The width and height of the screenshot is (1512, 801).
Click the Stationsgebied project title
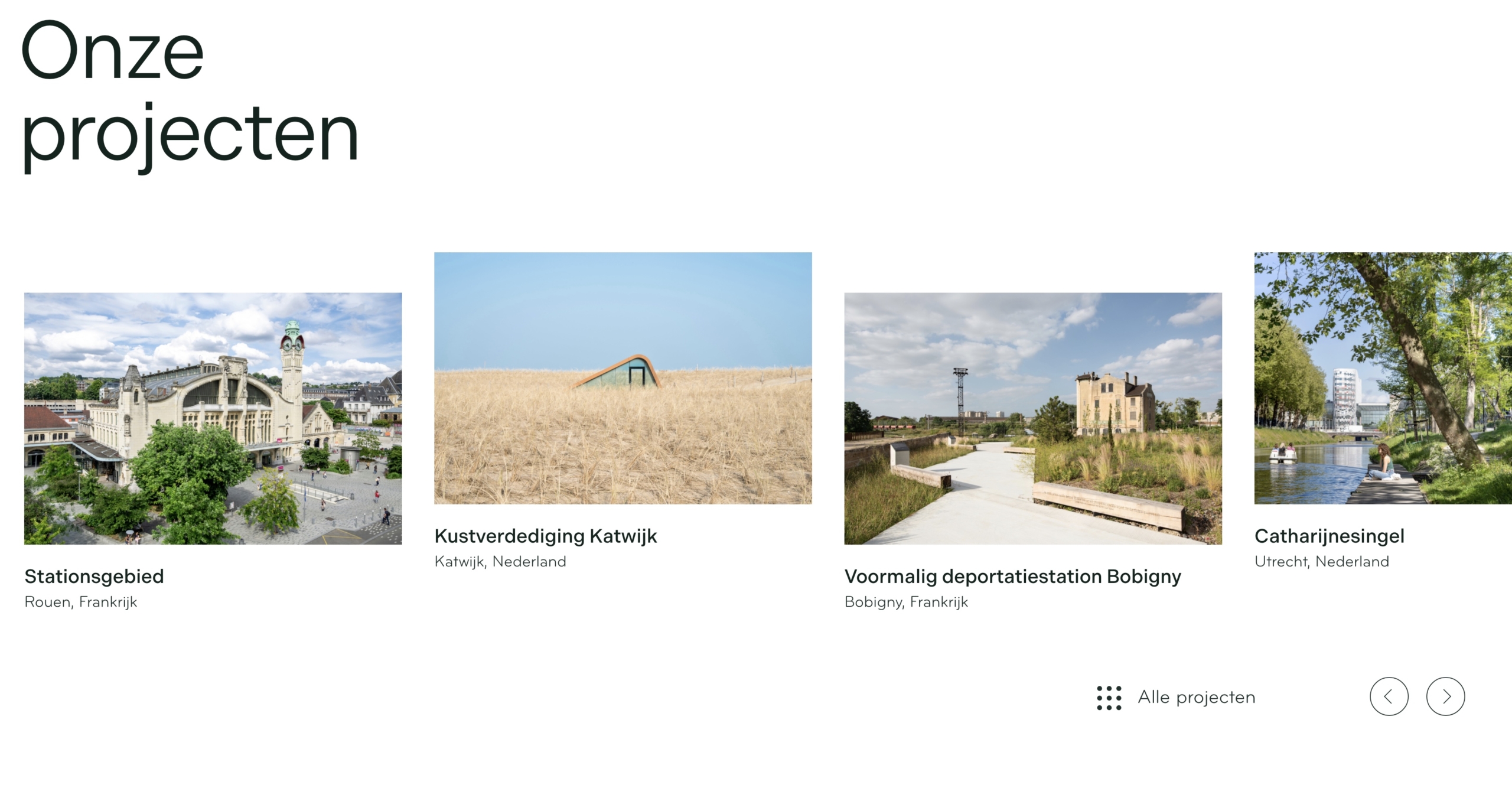point(94,577)
